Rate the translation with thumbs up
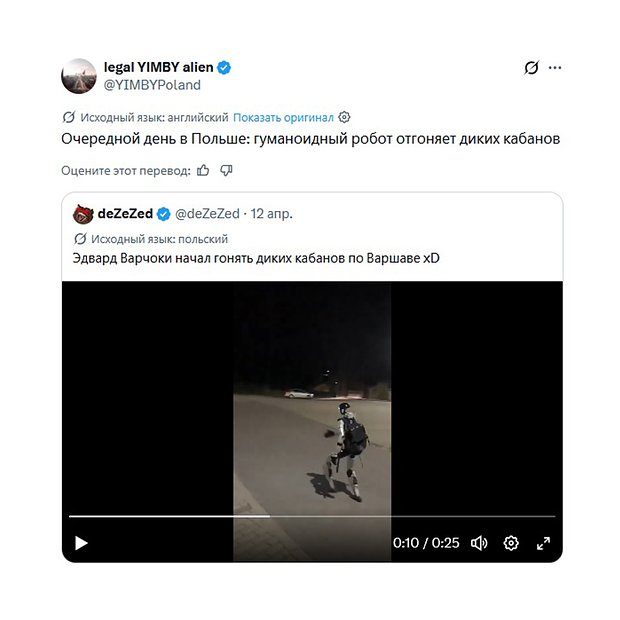Viewport: 620px width, 620px height. click(x=204, y=171)
